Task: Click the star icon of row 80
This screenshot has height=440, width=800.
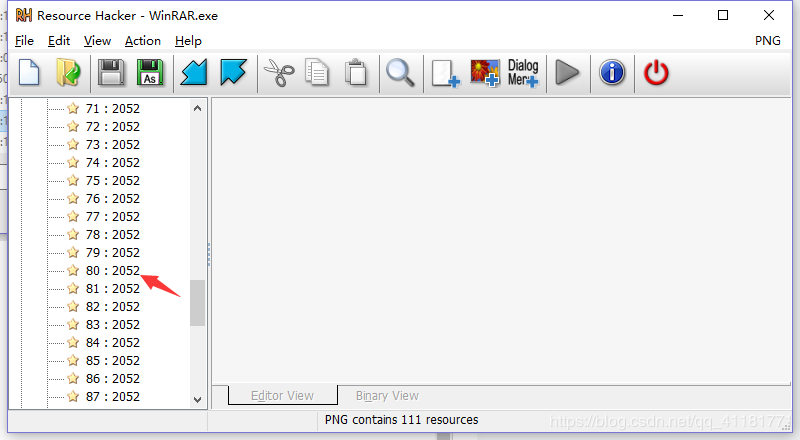Action: (x=73, y=270)
